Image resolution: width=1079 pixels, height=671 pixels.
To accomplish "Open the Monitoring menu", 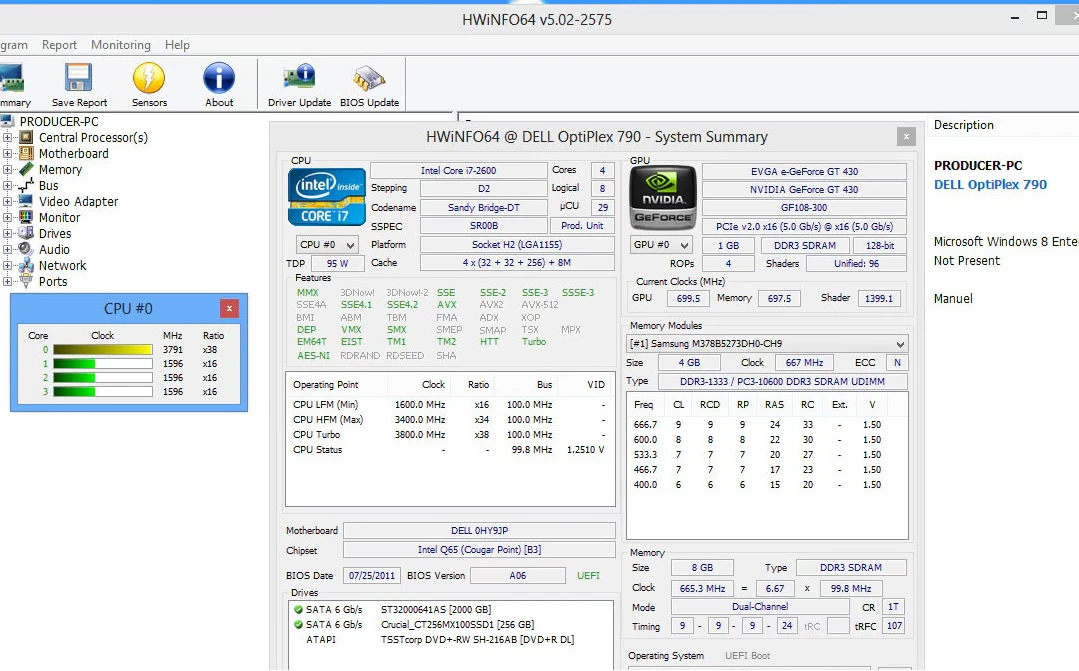I will pos(120,45).
